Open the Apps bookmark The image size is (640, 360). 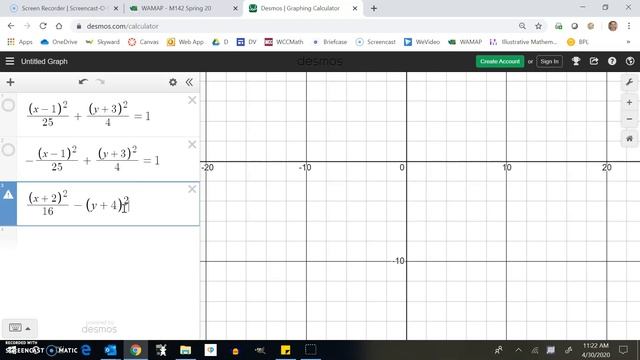(20, 42)
